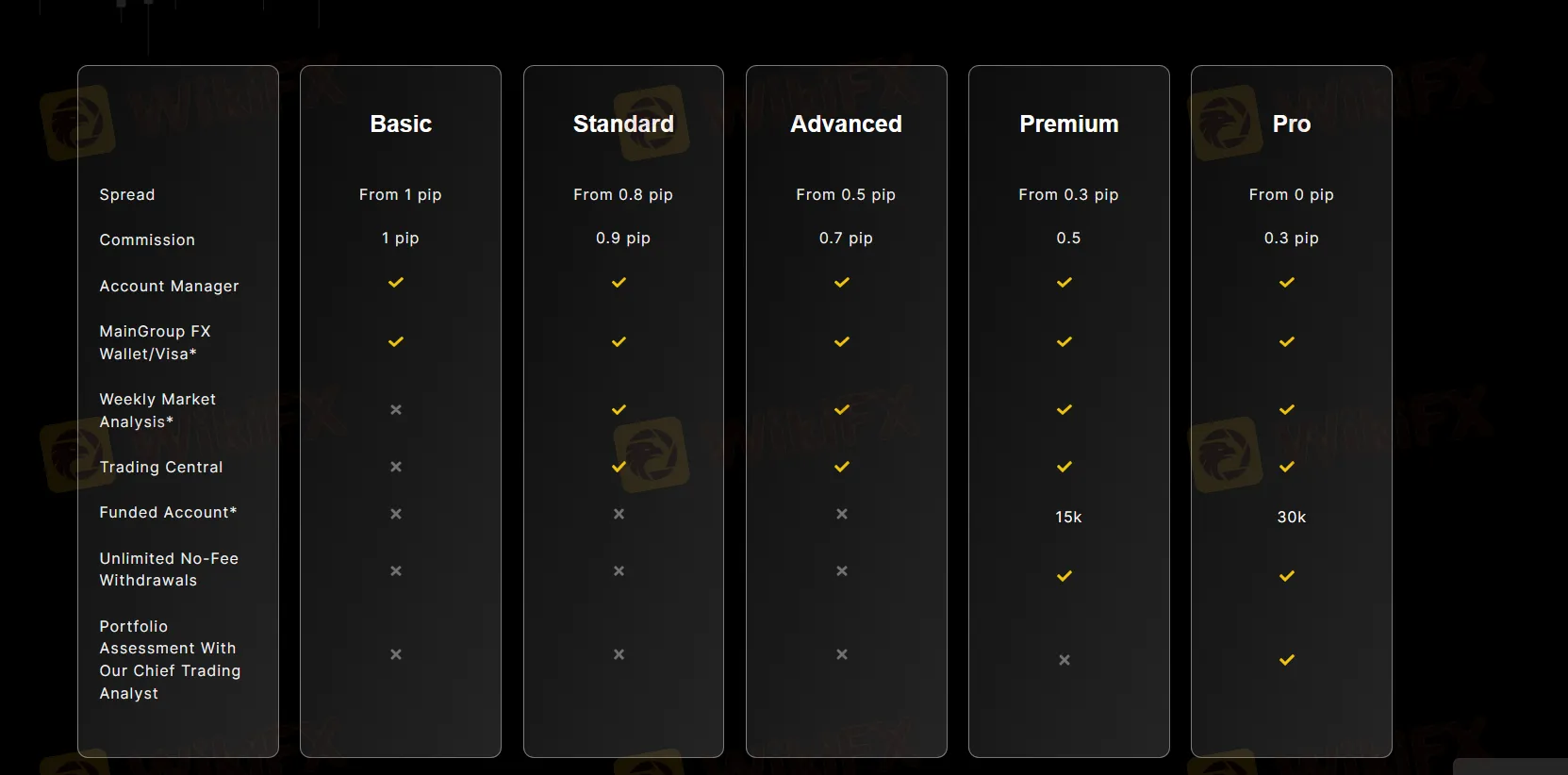The height and width of the screenshot is (775, 1568).
Task: Click the Standard Trading Central checkmark
Action: (x=619, y=467)
